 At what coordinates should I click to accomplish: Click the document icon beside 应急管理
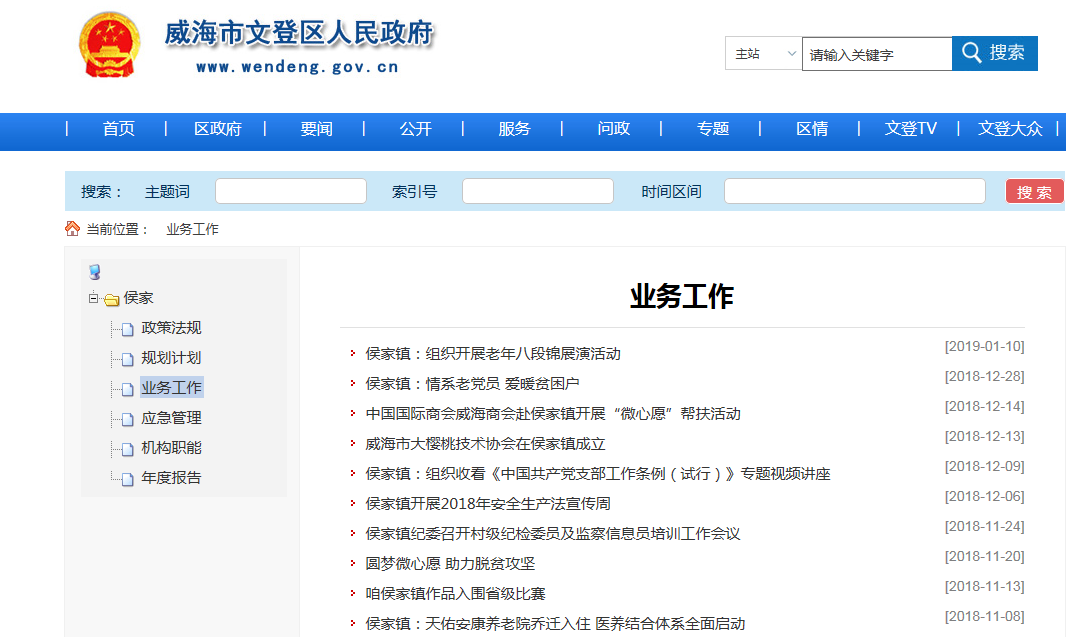(x=127, y=419)
